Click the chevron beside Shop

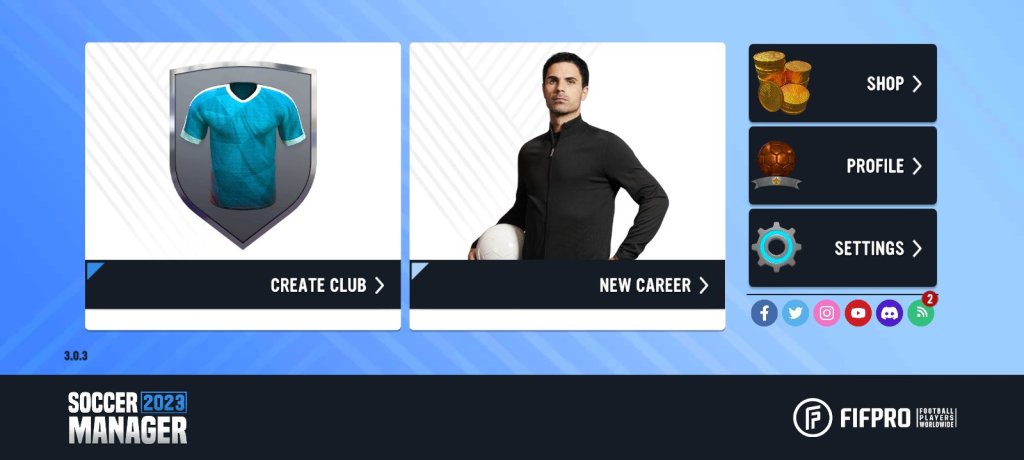click(x=917, y=83)
